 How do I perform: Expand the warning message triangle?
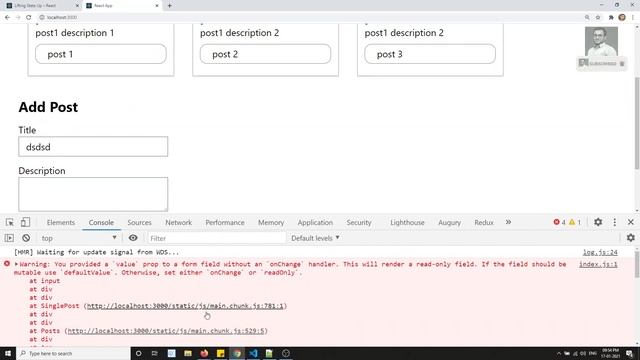coord(16,264)
